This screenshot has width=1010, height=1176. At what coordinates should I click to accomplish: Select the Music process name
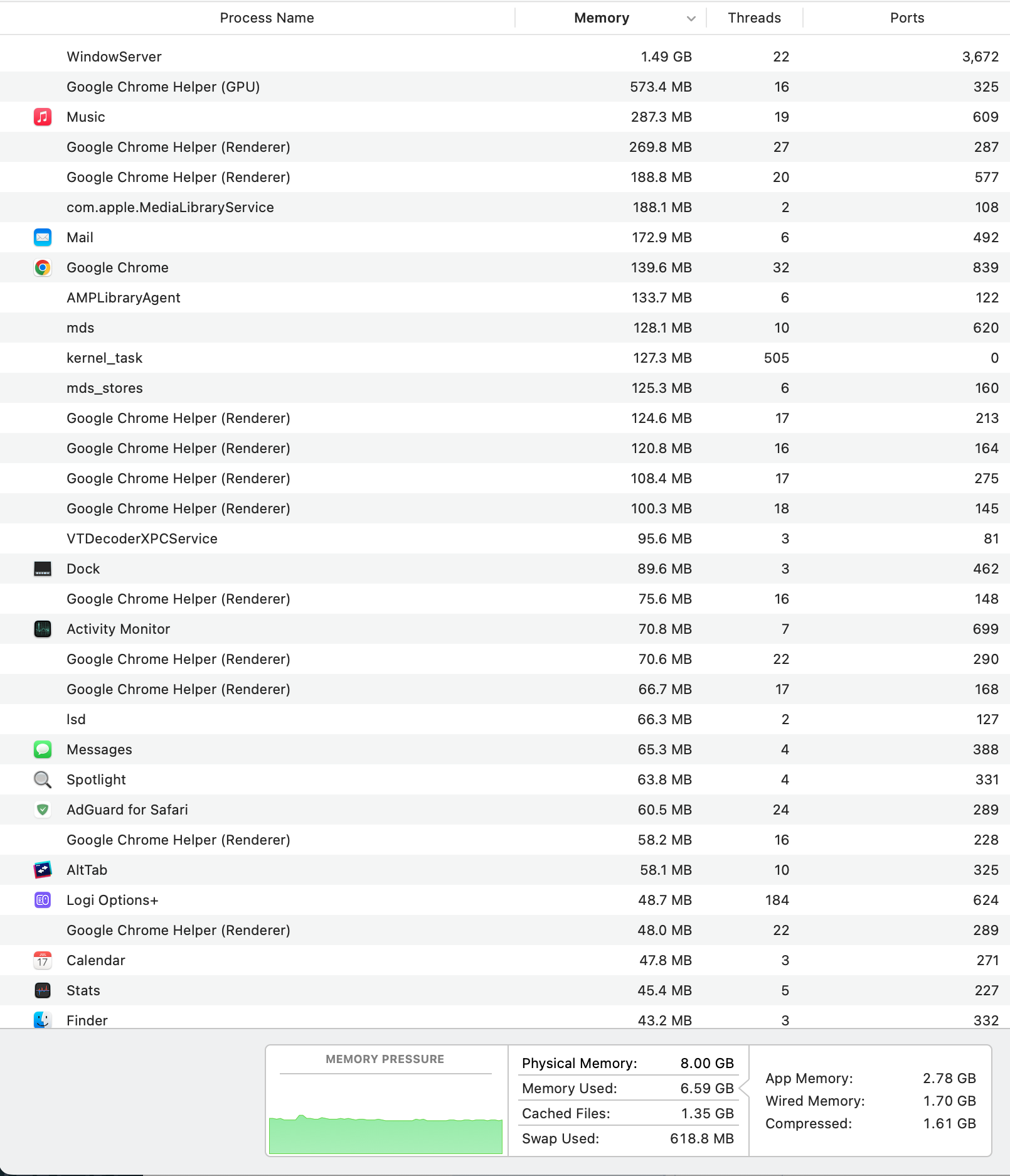[x=86, y=117]
